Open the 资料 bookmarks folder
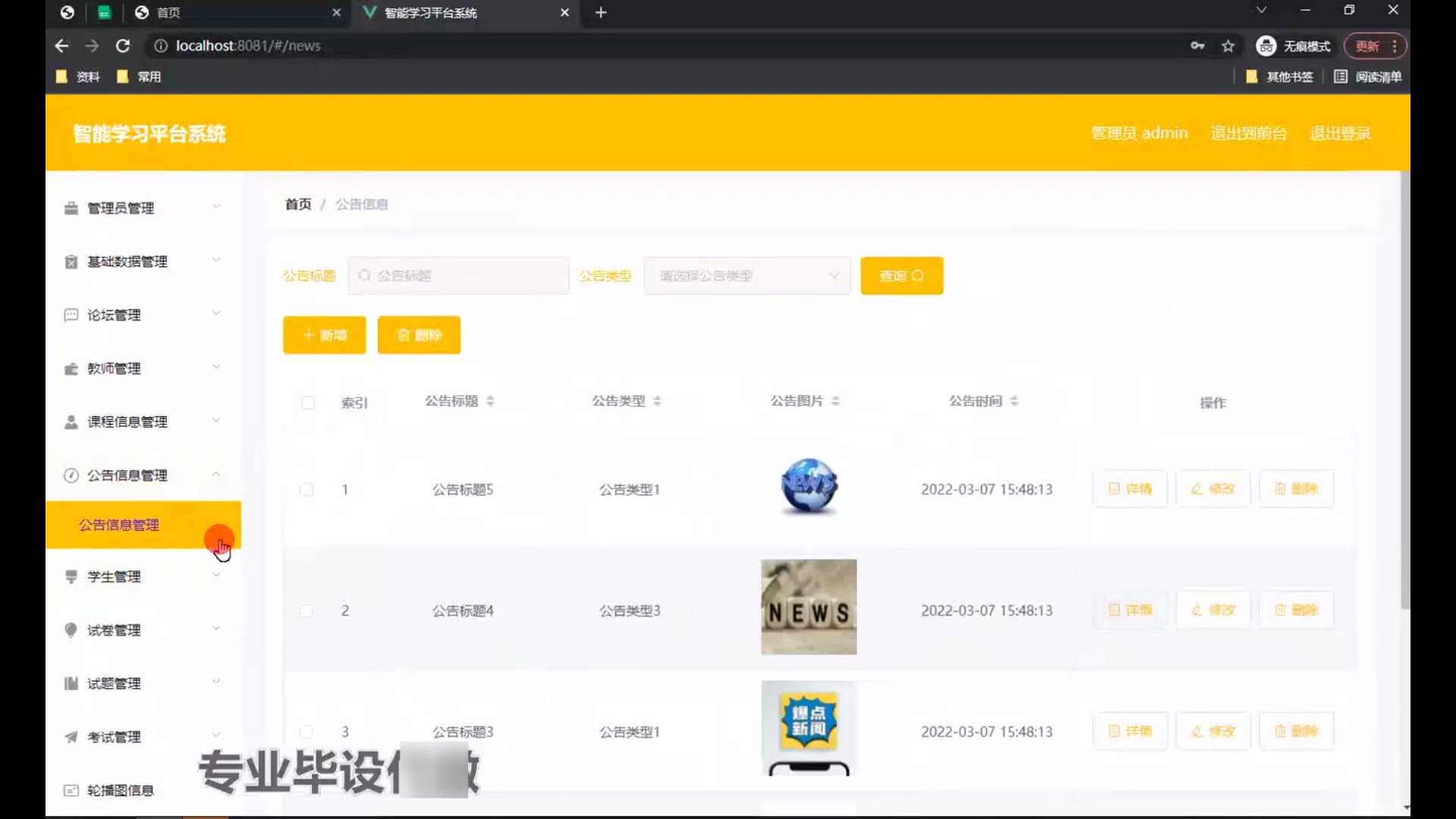Viewport: 1456px width, 819px height. [x=78, y=77]
